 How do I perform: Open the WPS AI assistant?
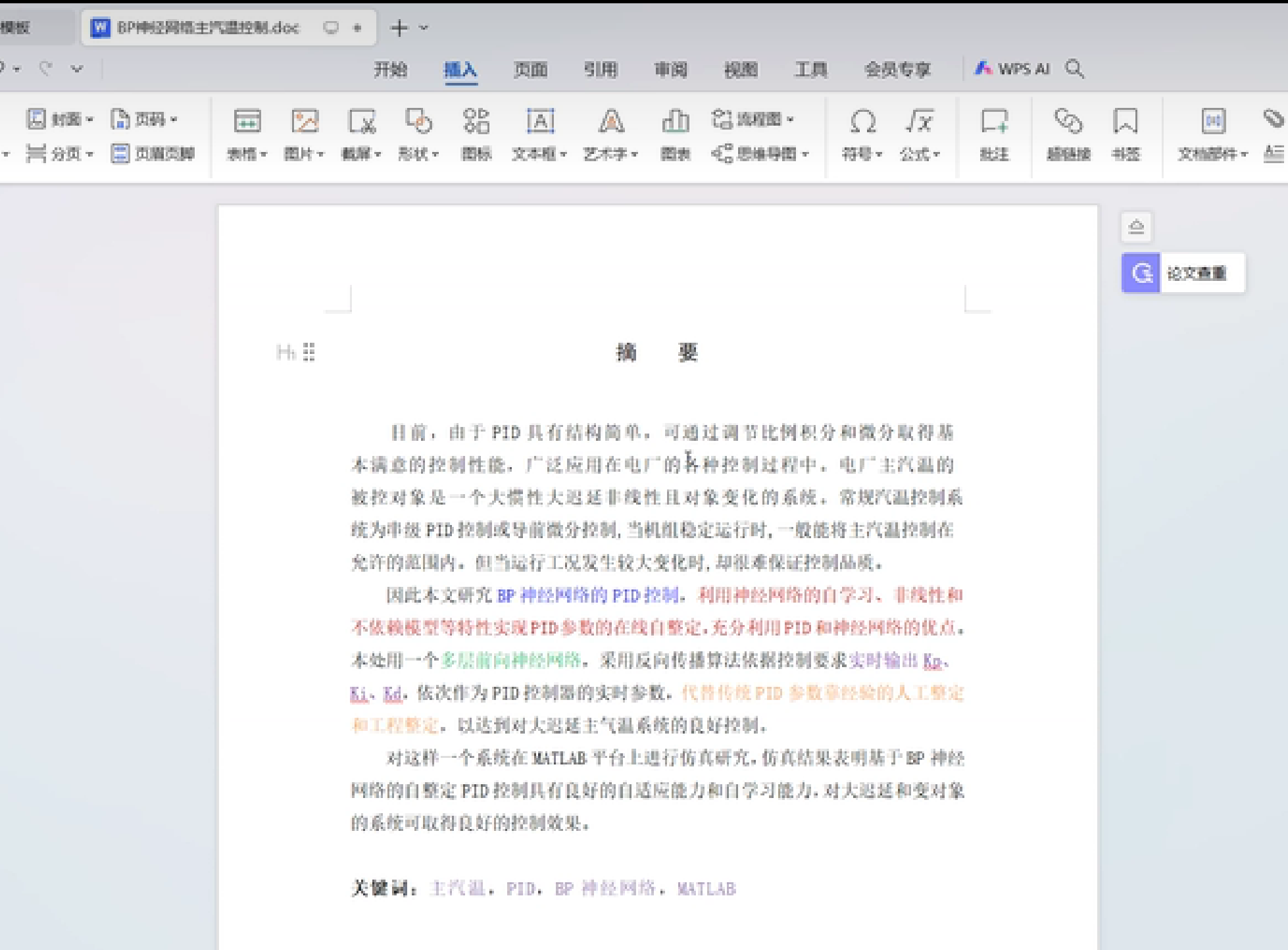point(1013,69)
